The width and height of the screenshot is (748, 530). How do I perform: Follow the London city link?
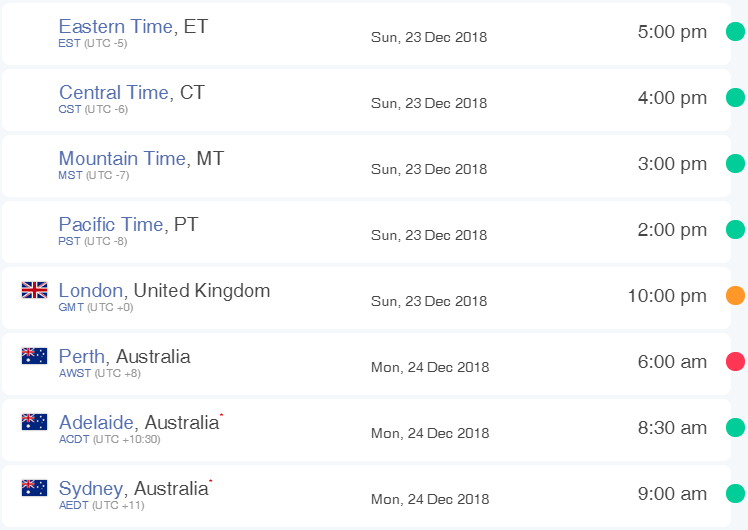[x=91, y=290]
